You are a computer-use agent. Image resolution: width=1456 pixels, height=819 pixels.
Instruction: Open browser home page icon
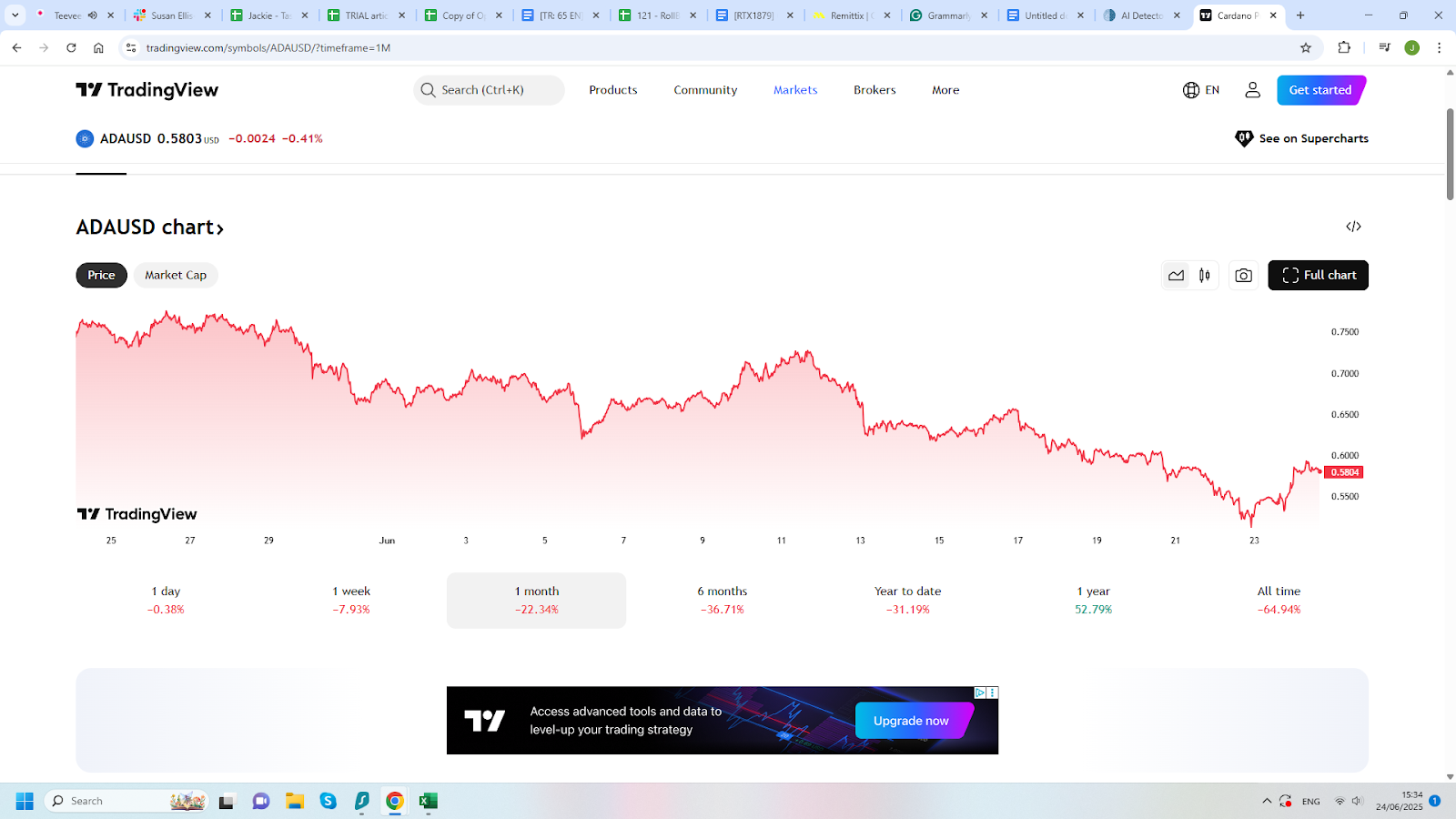pos(98,47)
